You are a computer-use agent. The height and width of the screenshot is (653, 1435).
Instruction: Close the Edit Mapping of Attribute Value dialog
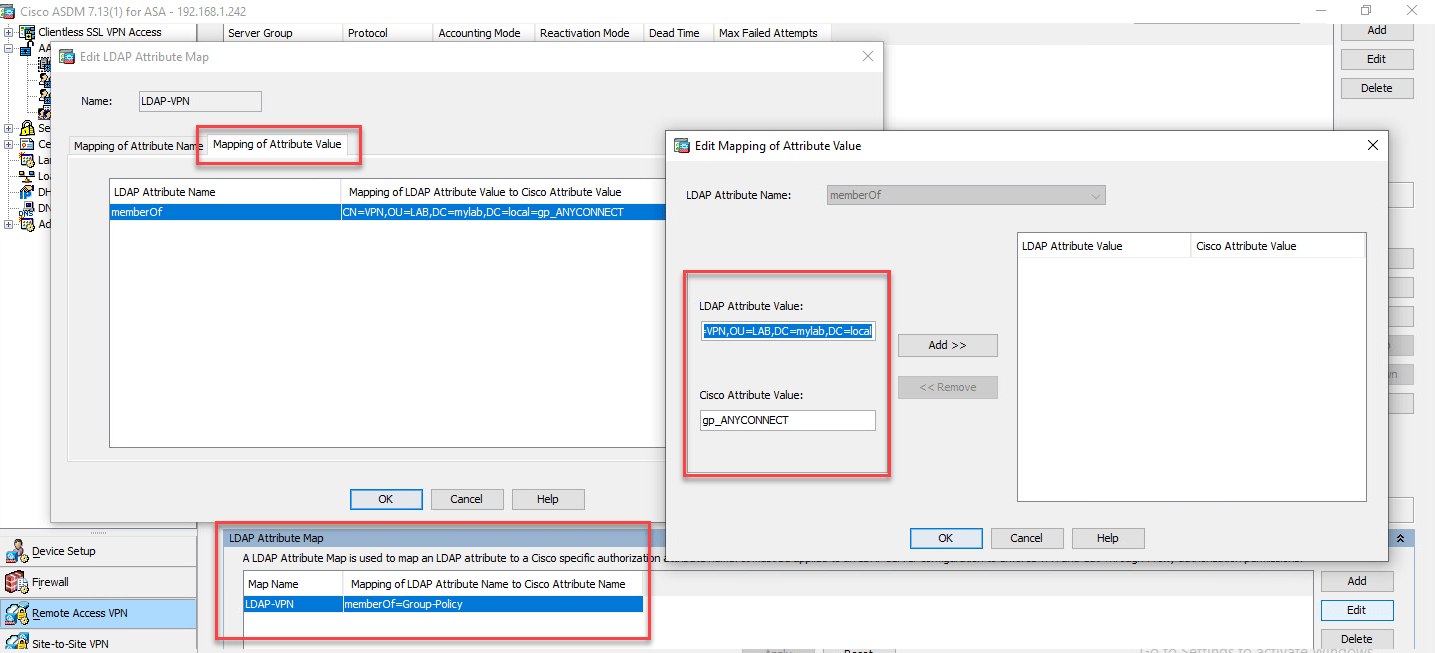click(x=1373, y=145)
